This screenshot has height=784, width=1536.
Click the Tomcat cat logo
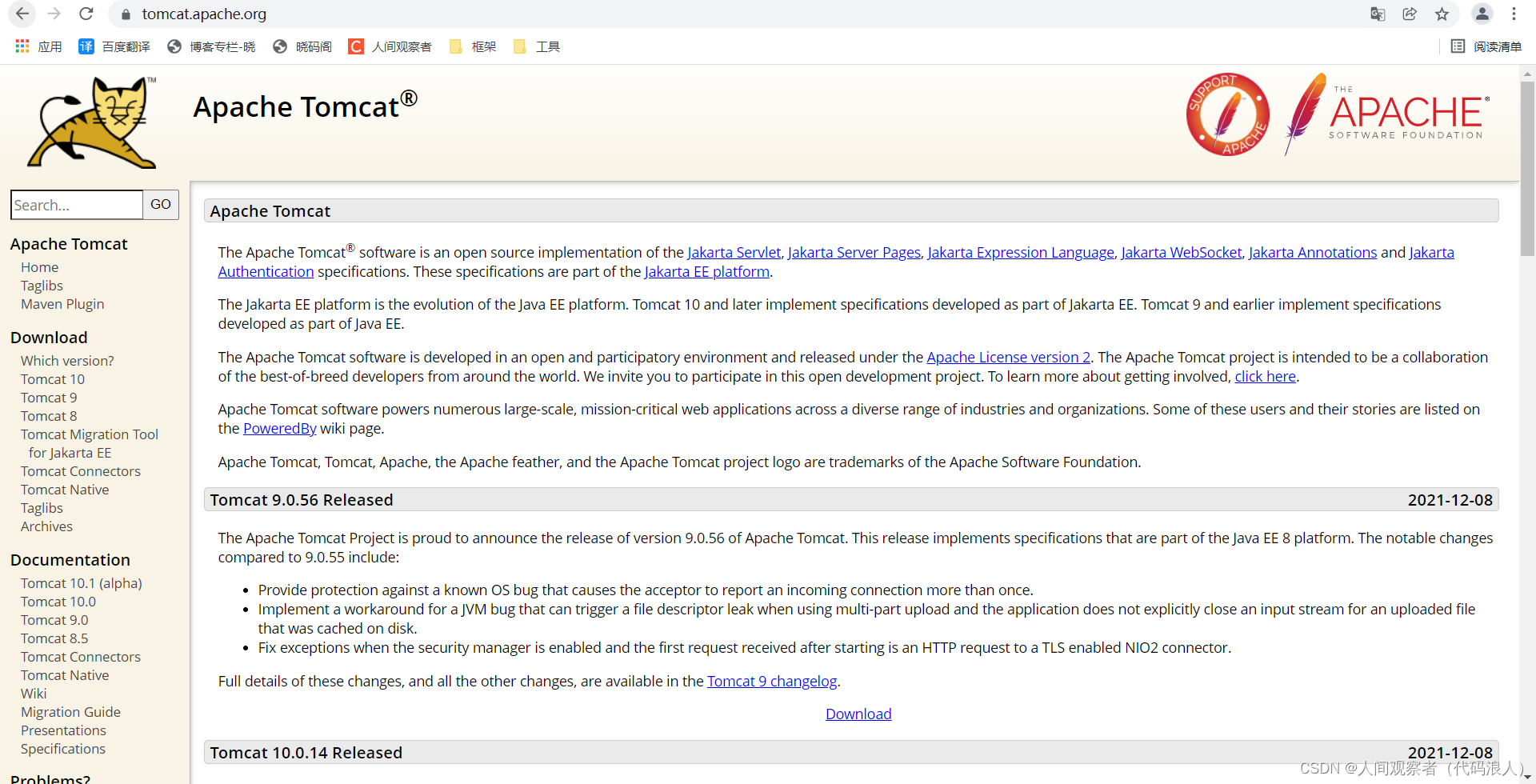coord(93,122)
